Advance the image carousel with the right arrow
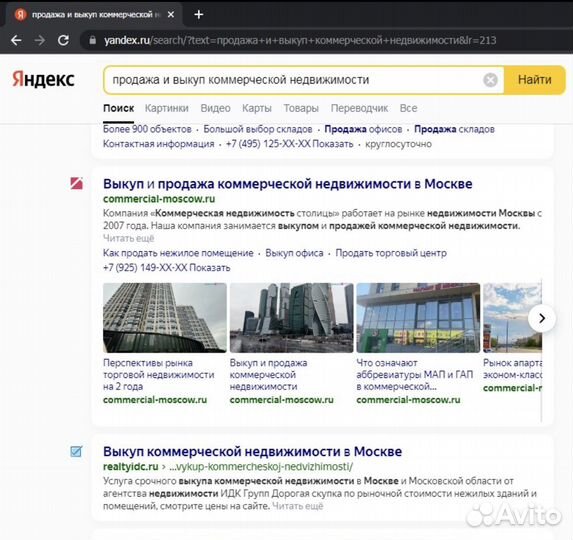This screenshot has height=540, width=573. pos(542,318)
